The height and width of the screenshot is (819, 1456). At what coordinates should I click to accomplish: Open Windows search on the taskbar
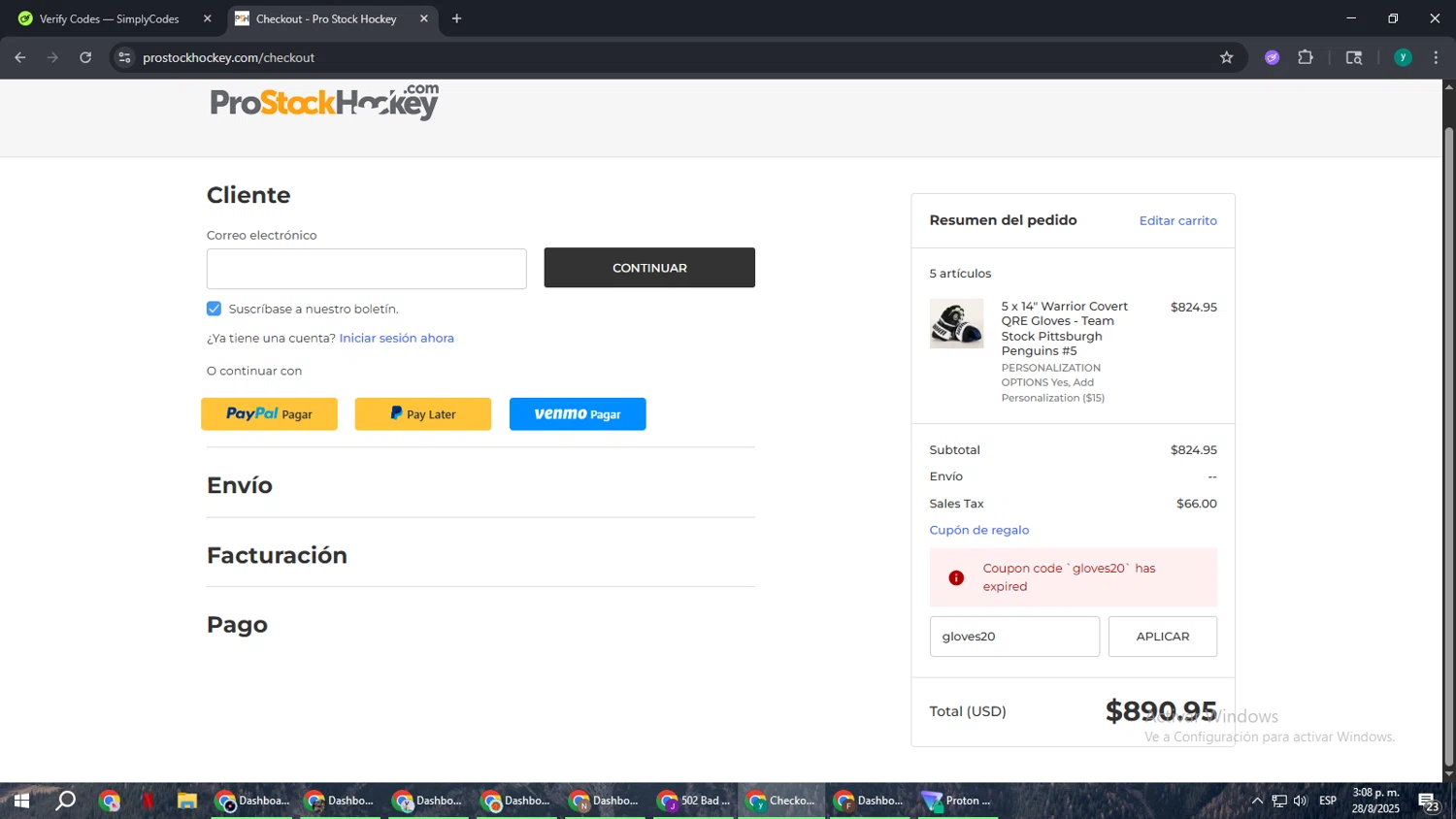point(65,801)
